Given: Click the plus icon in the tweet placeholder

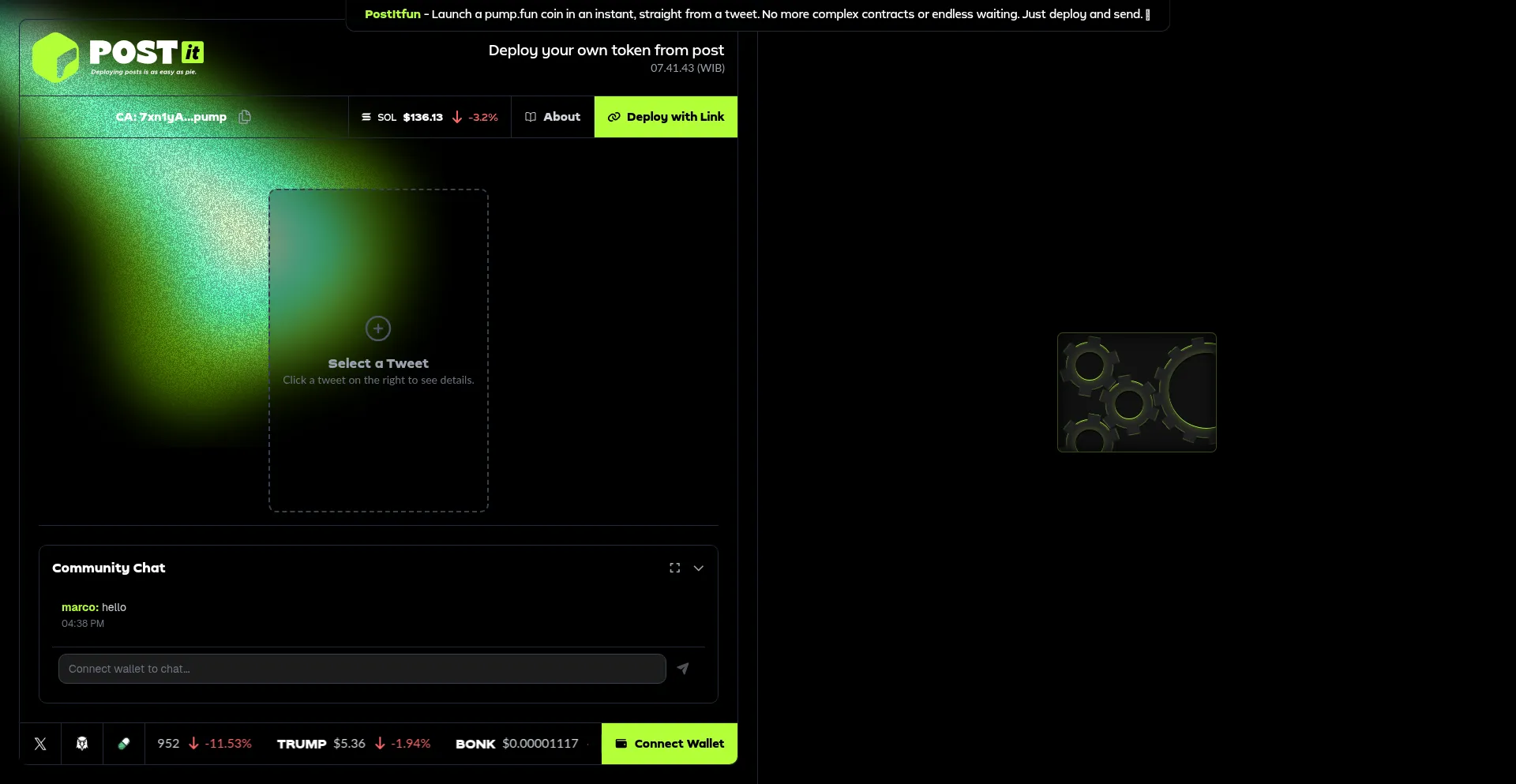Looking at the screenshot, I should click(378, 328).
